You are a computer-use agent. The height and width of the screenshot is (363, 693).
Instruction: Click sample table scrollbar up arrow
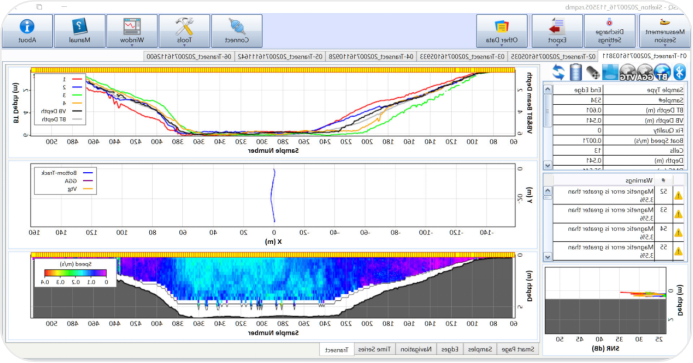[548, 90]
